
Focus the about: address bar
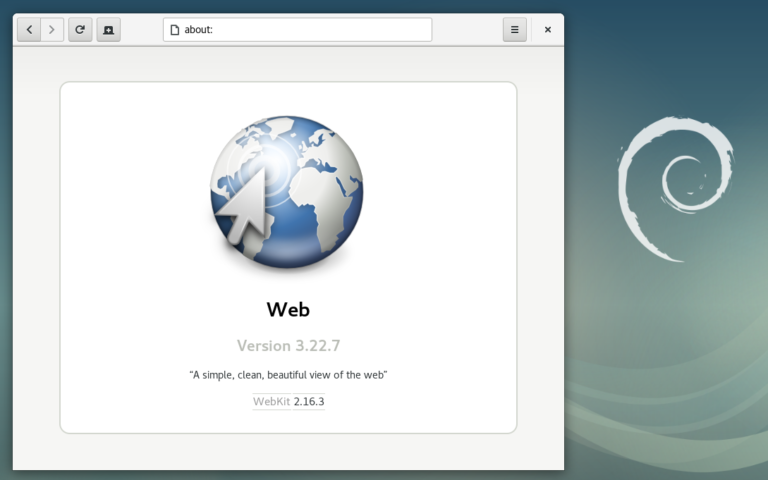(x=297, y=30)
